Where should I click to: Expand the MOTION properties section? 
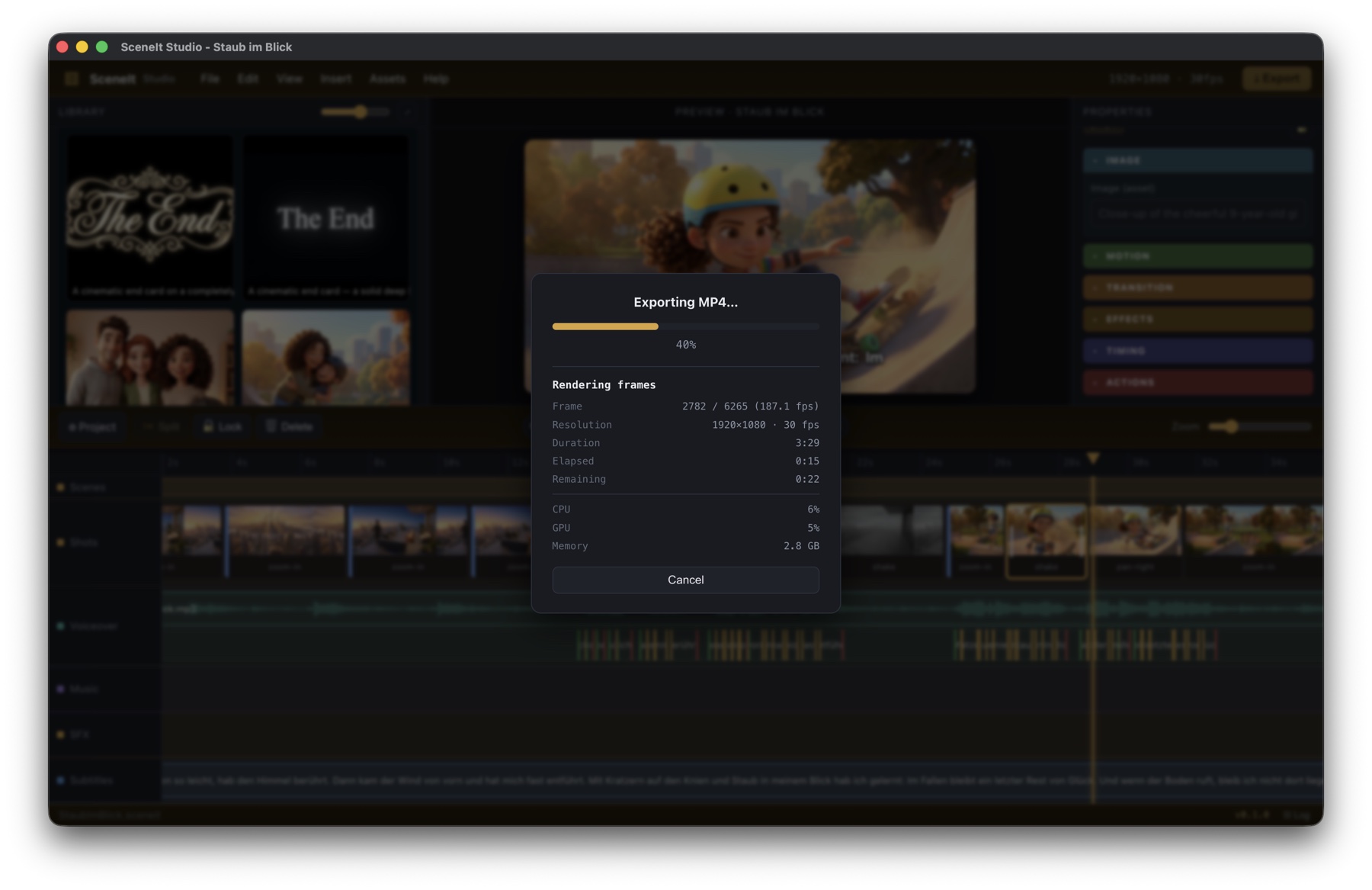[x=1197, y=255]
